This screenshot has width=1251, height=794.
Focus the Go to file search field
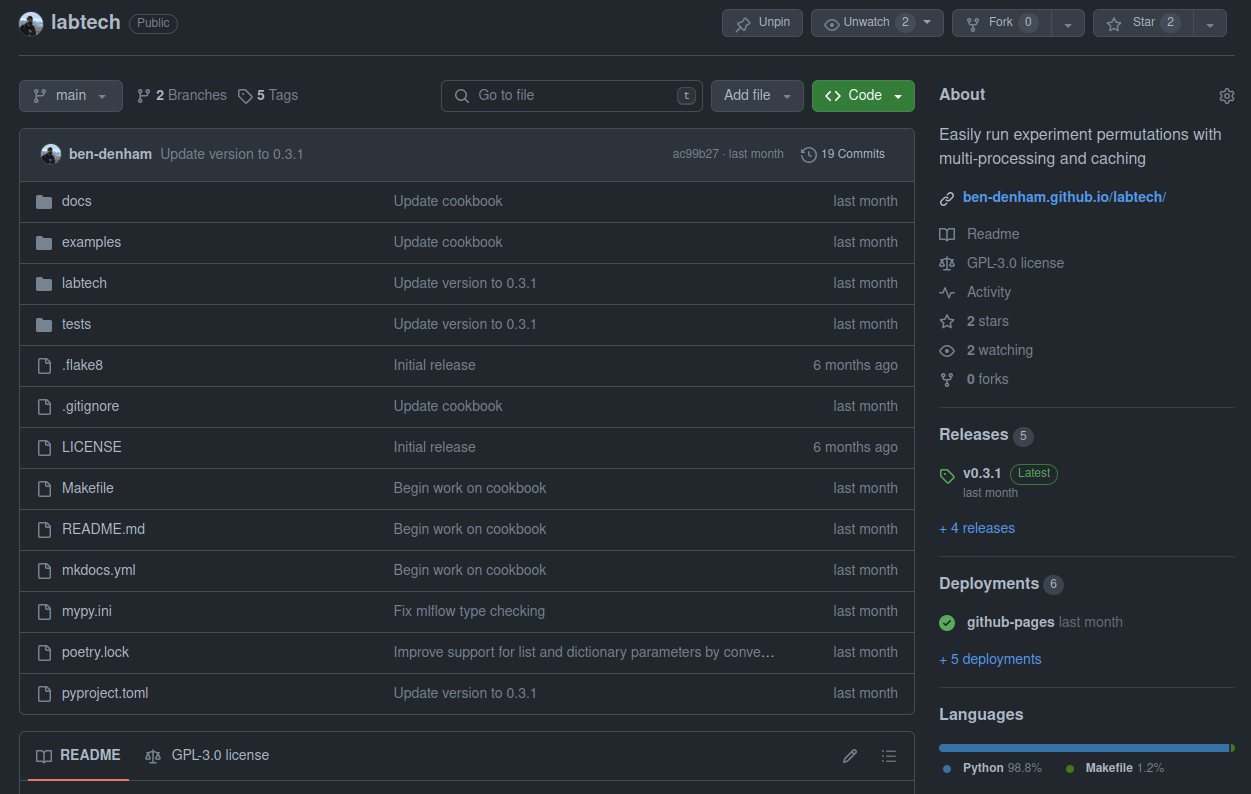click(x=572, y=96)
